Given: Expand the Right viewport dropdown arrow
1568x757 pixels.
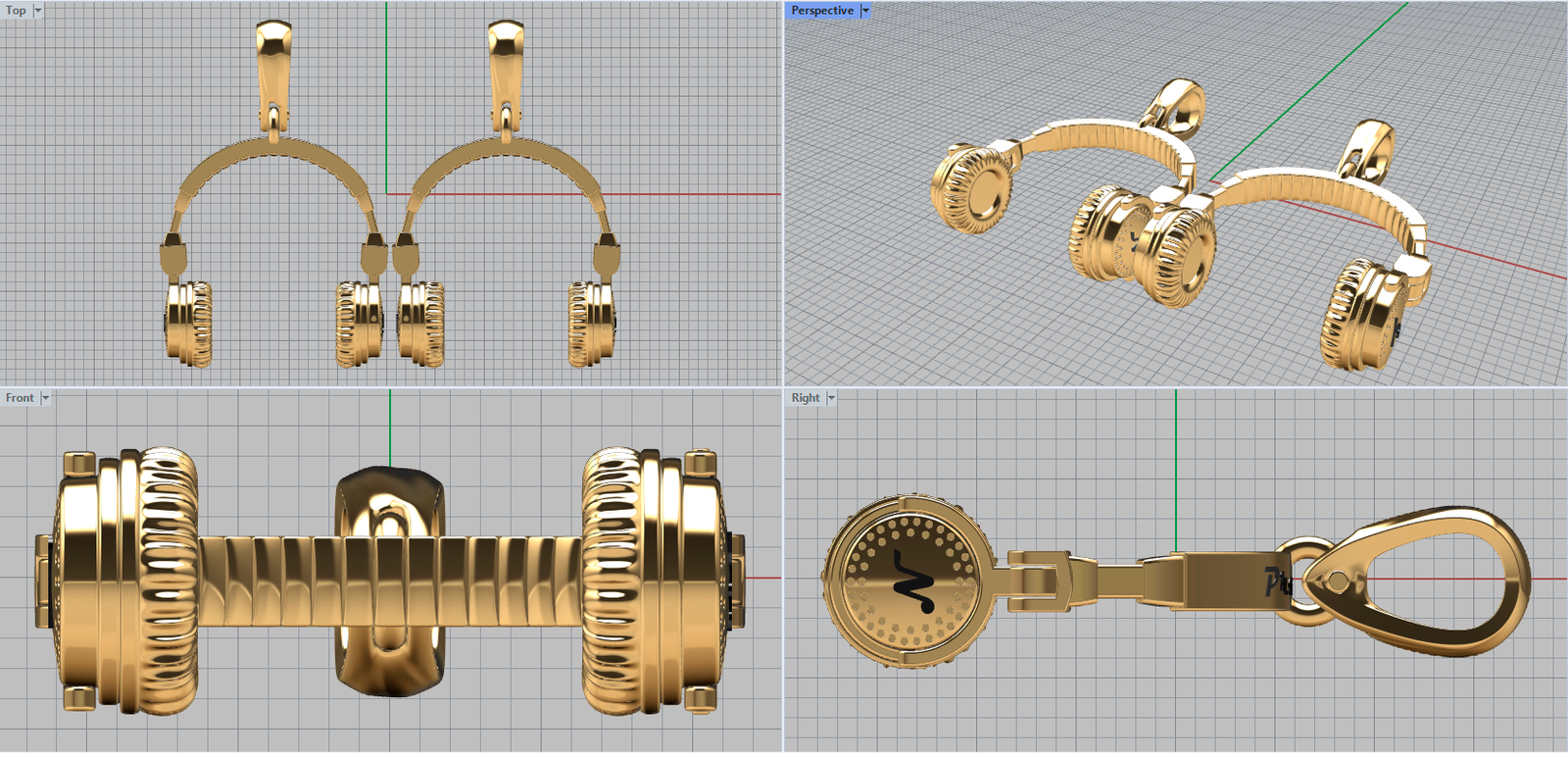Looking at the screenshot, I should 831,398.
